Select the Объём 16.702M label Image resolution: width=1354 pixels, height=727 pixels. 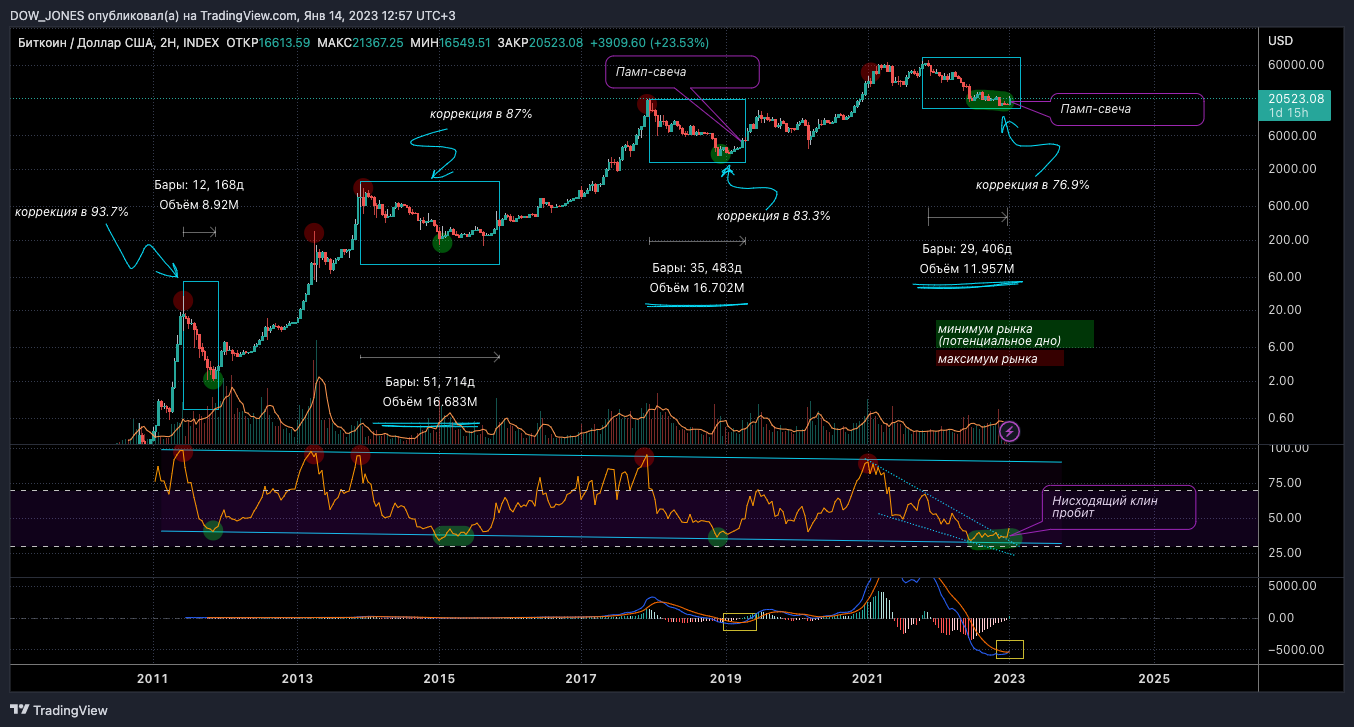(697, 288)
